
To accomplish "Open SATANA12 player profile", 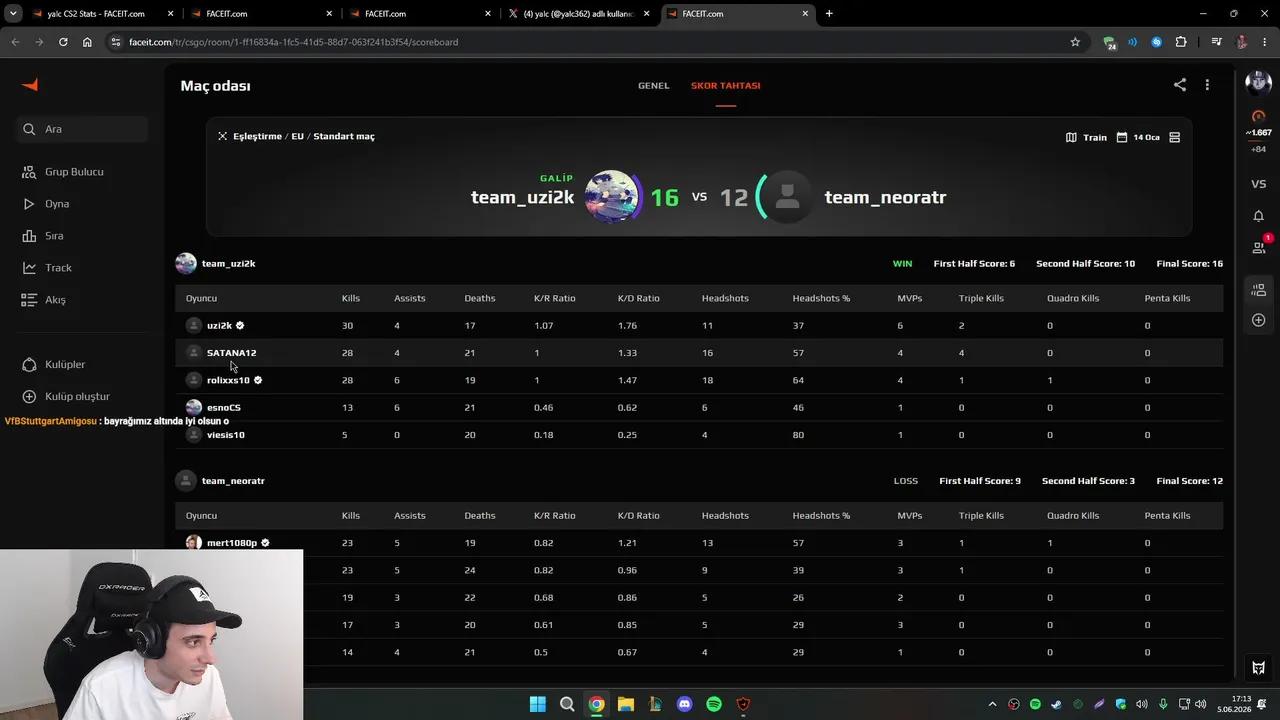I will (x=231, y=353).
